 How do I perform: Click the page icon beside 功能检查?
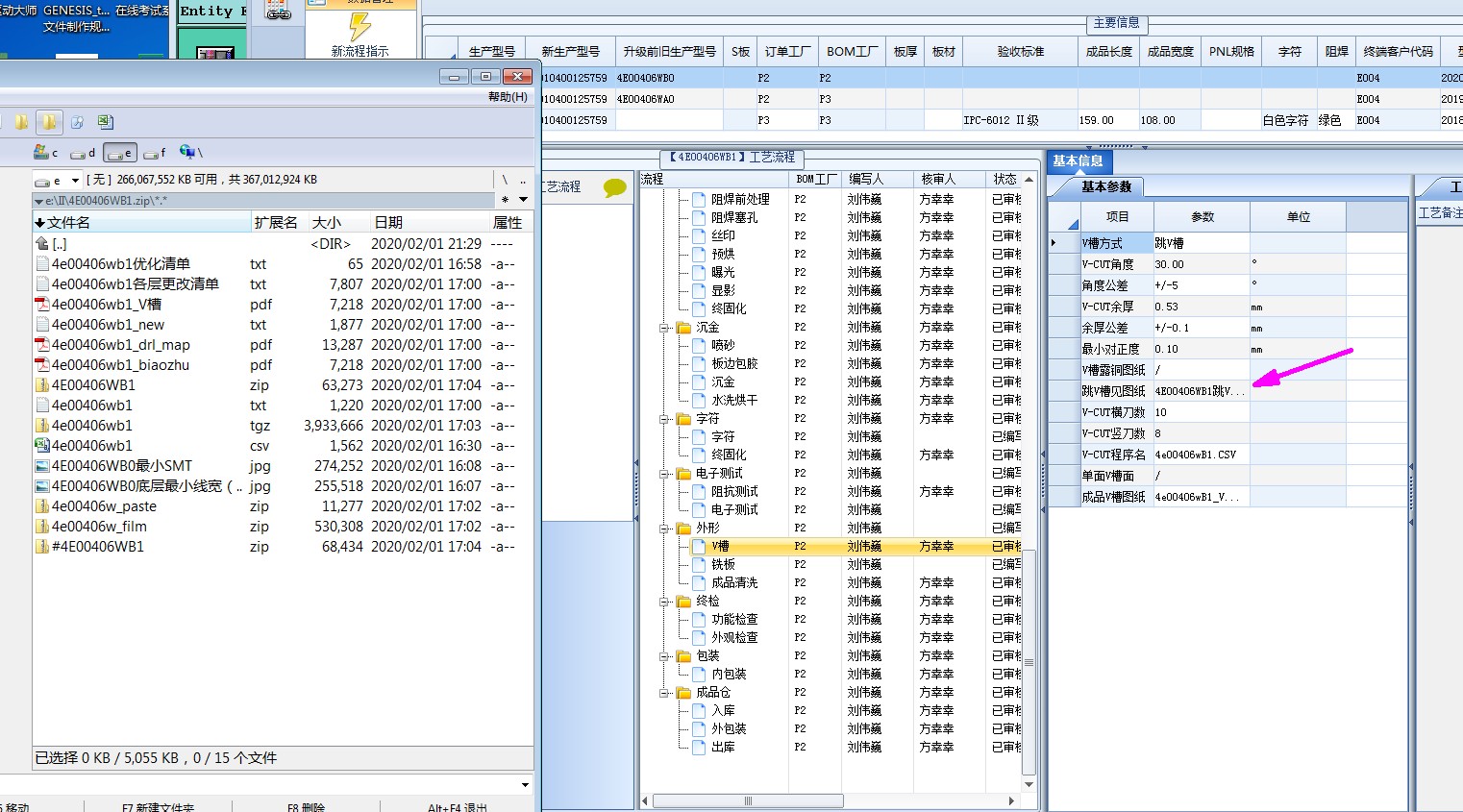tap(700, 620)
